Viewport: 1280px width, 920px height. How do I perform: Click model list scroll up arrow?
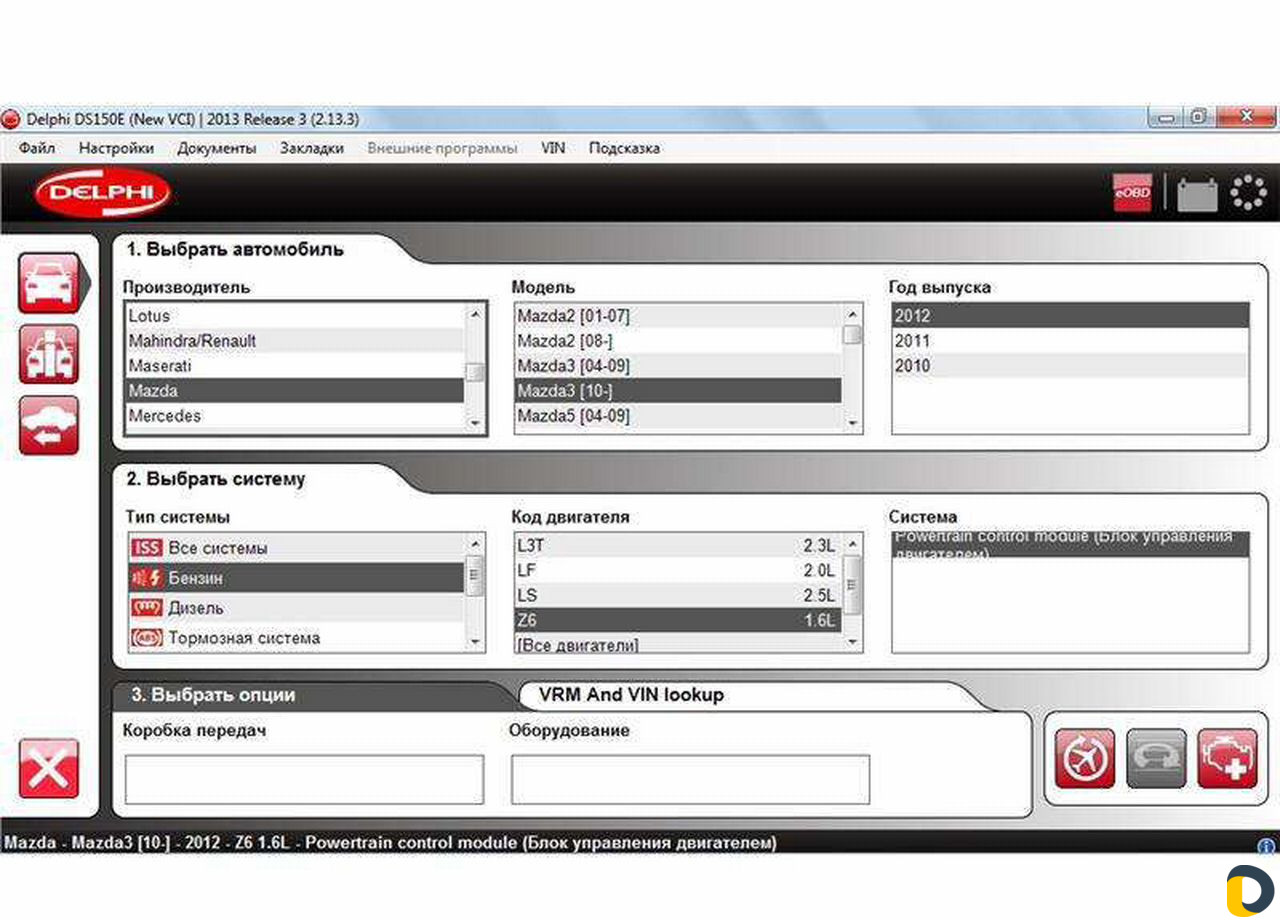point(852,314)
